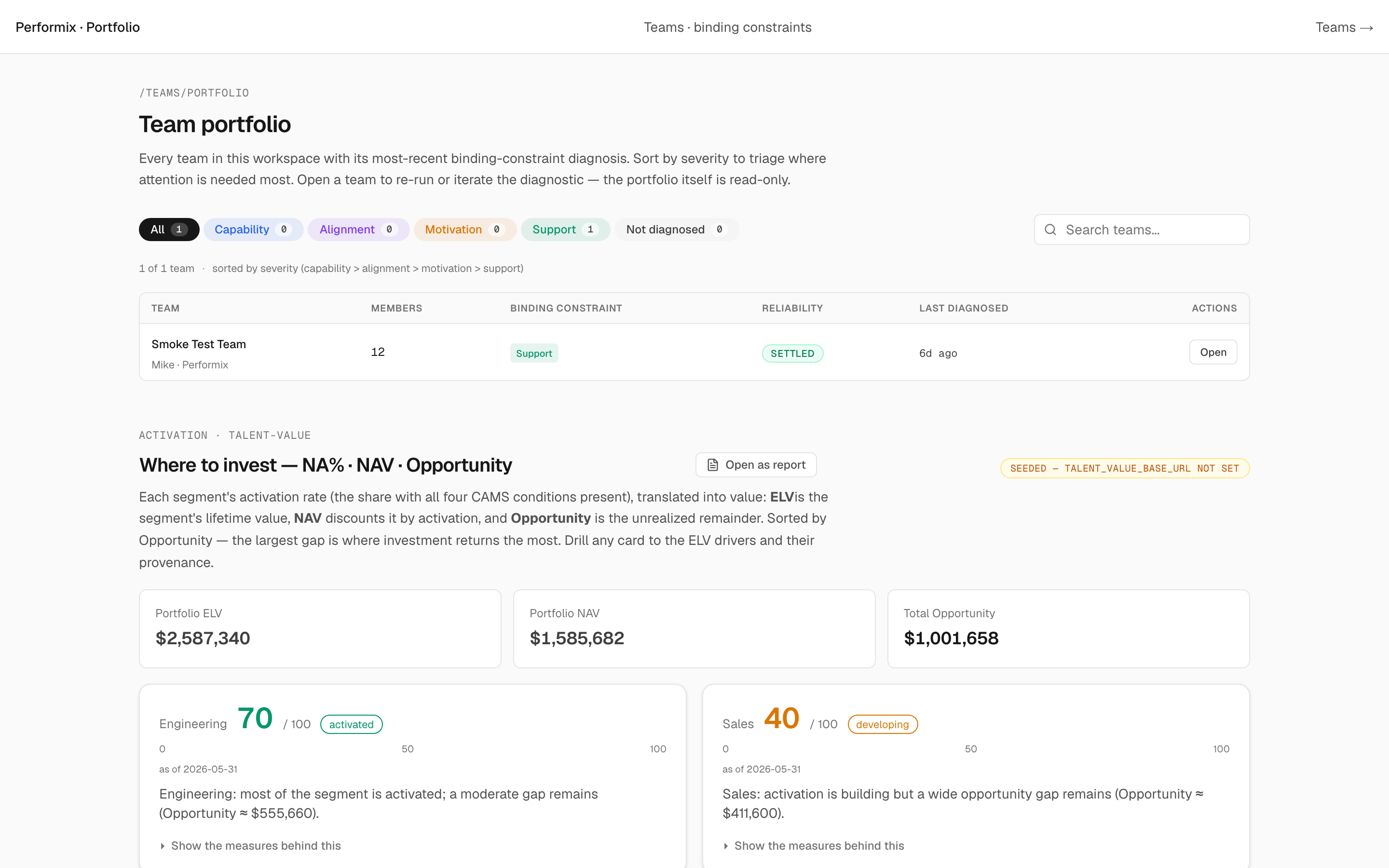Click the SETTLED reliability badge
The height and width of the screenshot is (868, 1389).
coord(792,353)
